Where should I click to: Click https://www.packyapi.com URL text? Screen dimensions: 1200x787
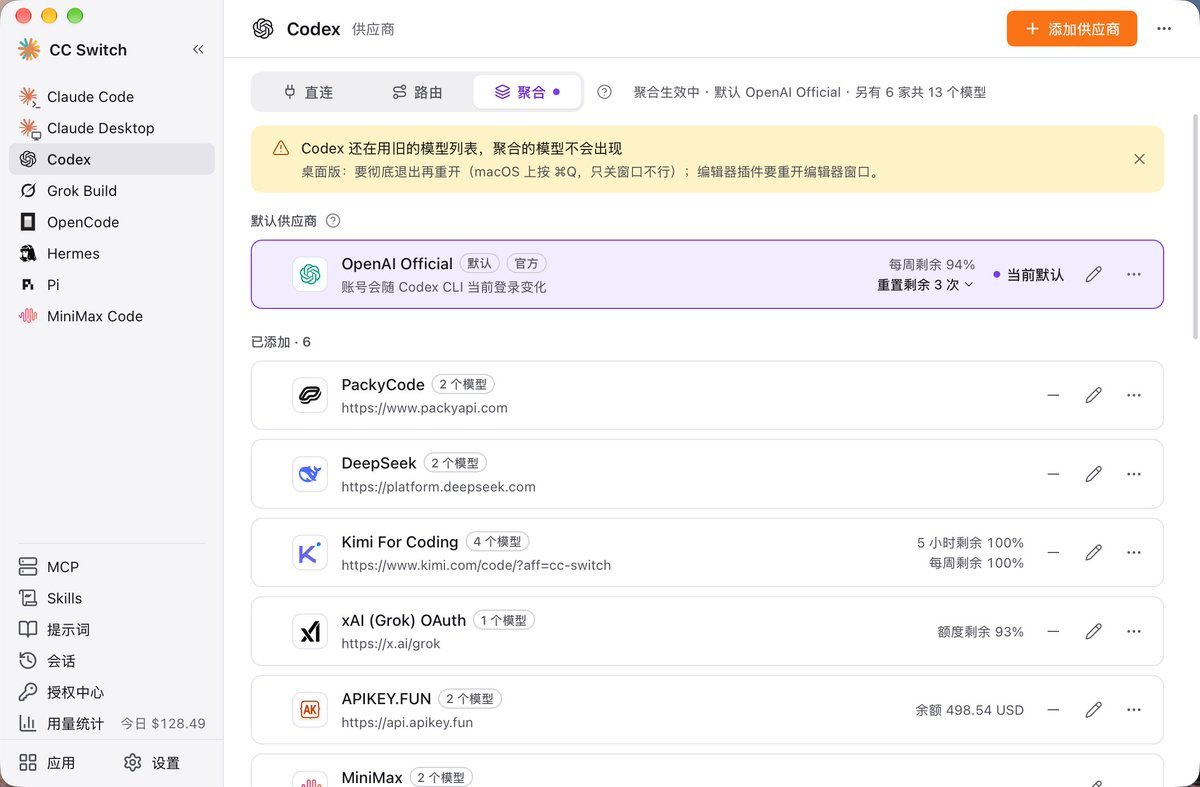[424, 408]
